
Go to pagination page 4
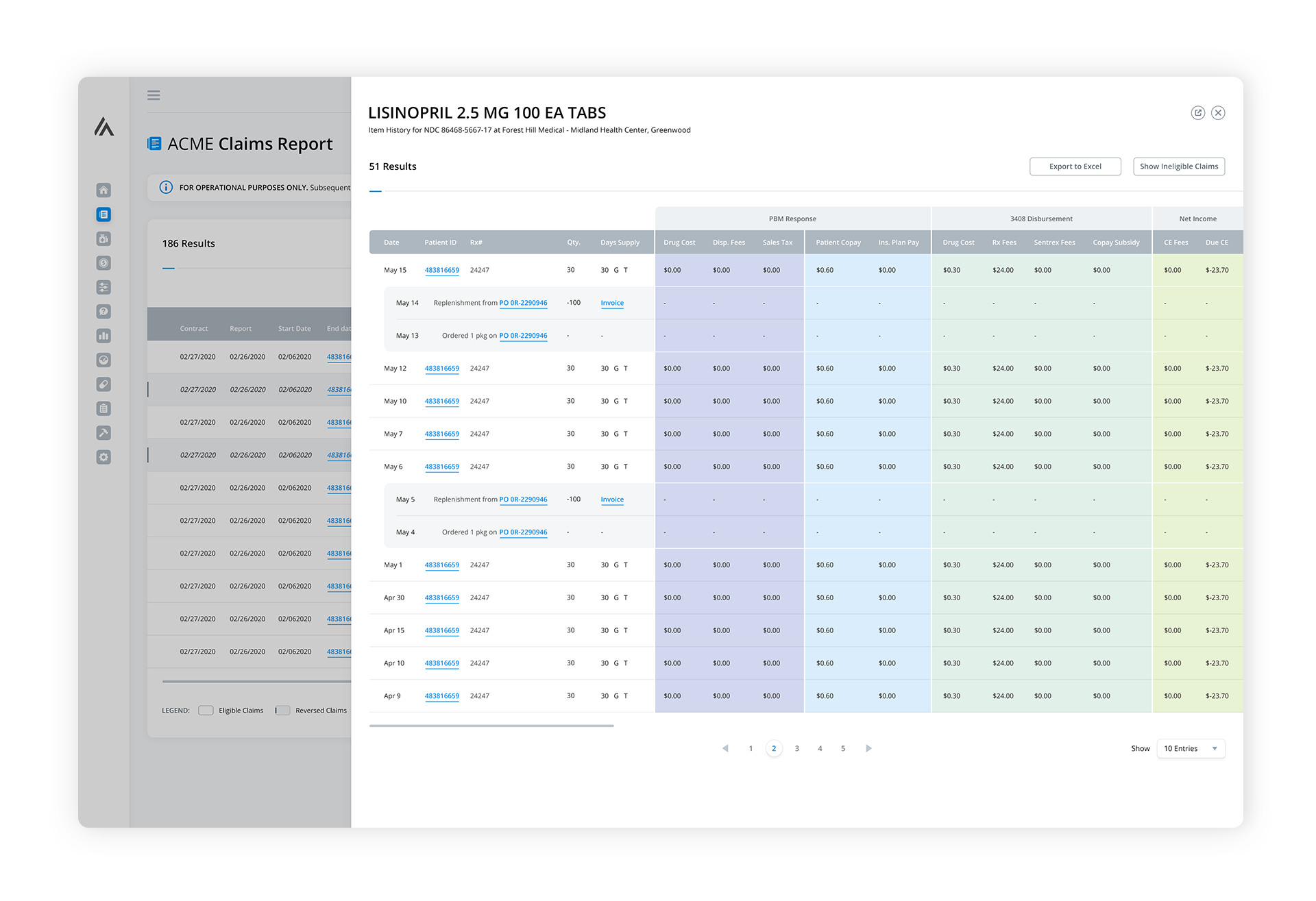[x=820, y=748]
